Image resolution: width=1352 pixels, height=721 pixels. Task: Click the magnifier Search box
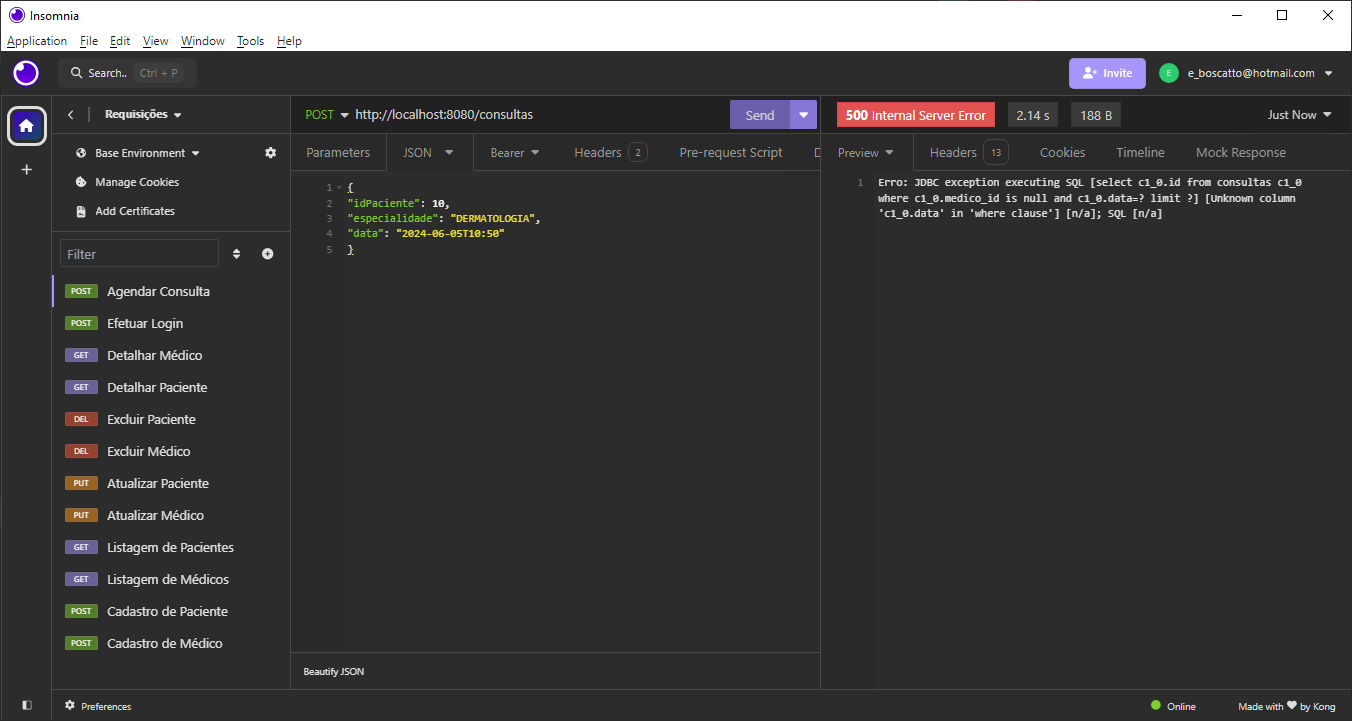coord(127,73)
